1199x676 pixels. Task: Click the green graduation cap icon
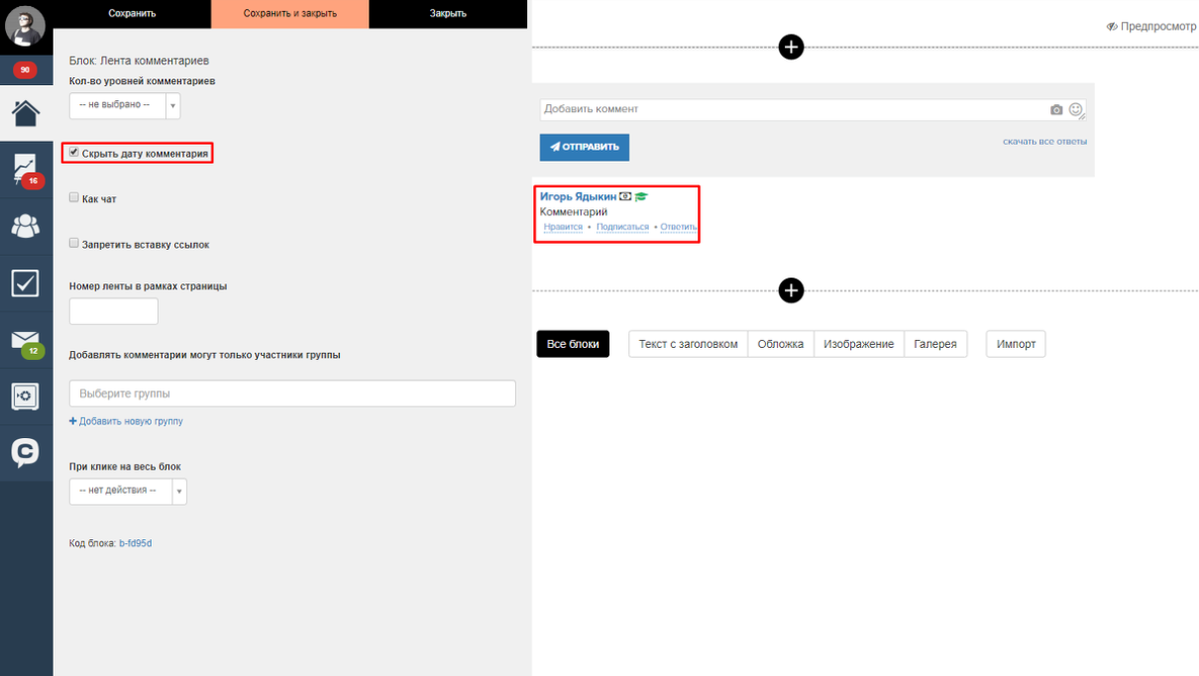point(641,197)
